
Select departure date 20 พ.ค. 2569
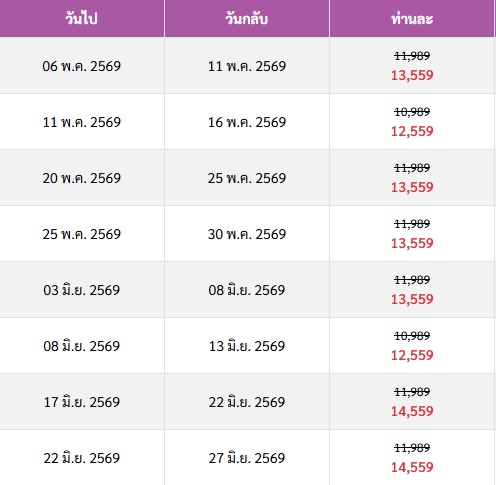pyautogui.click(x=82, y=178)
